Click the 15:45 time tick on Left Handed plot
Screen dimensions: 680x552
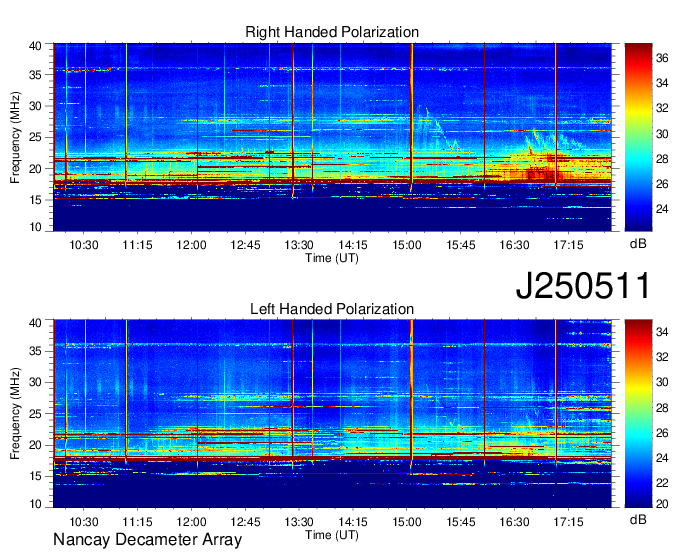461,522
